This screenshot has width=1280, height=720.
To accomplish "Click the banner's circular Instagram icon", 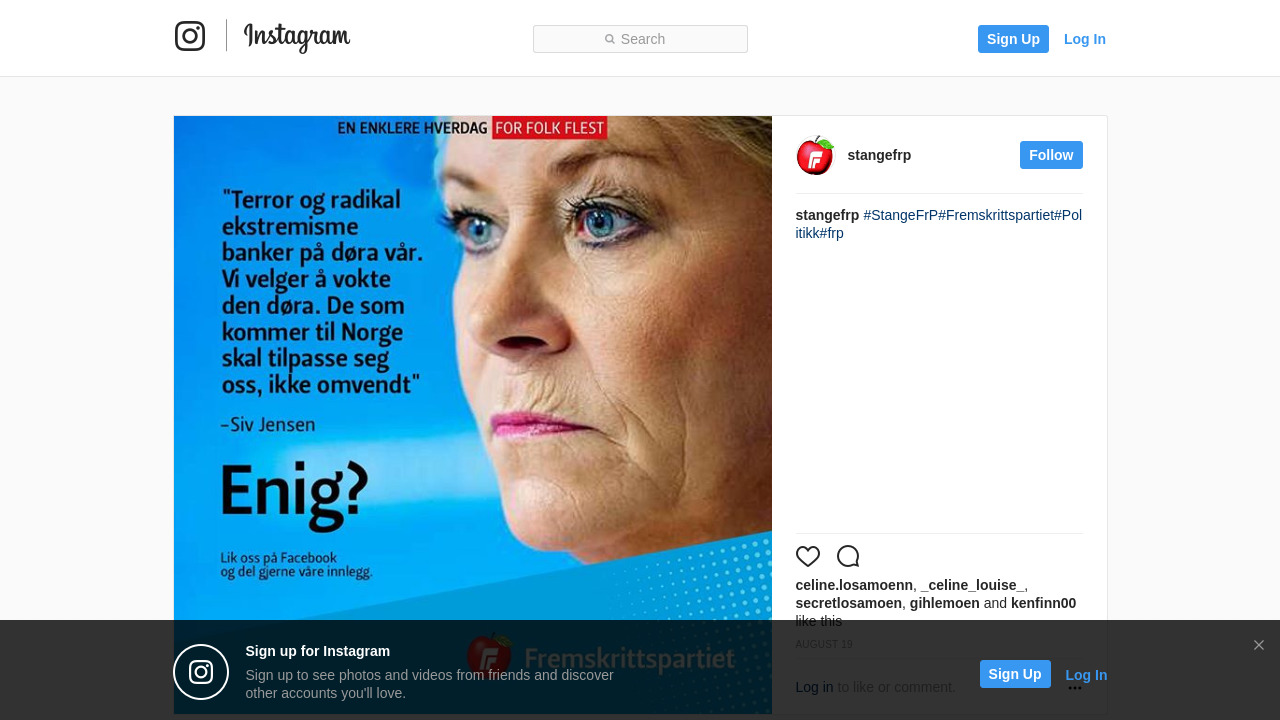I will 201,672.
